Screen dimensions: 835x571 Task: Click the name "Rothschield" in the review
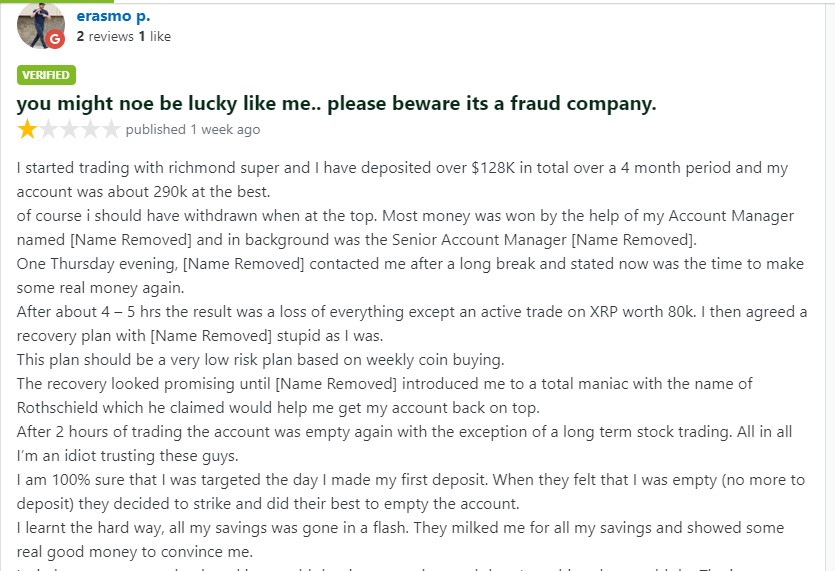pos(65,408)
